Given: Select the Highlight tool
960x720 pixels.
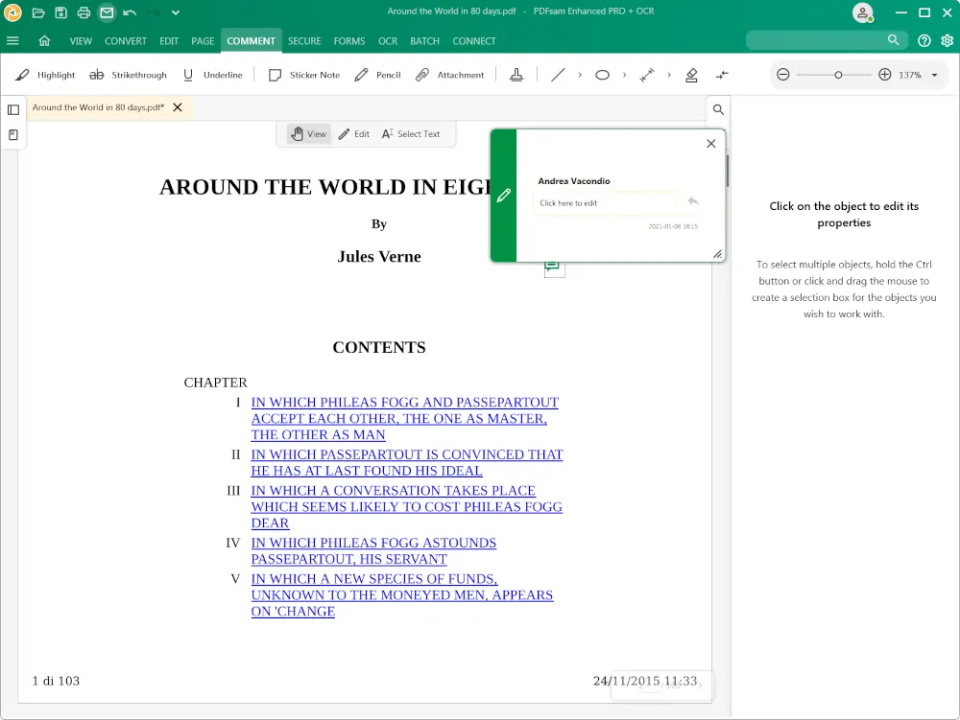Looking at the screenshot, I should (45, 75).
